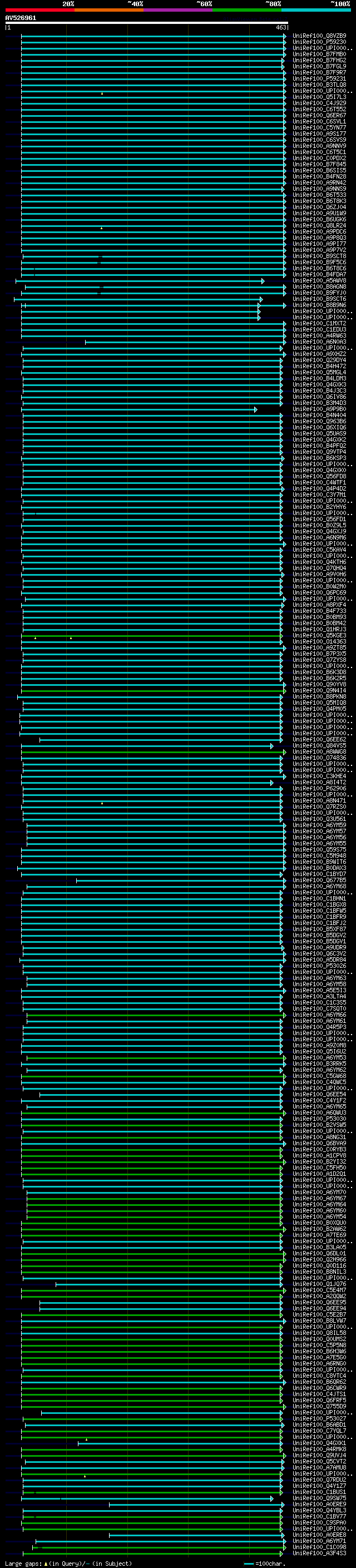Select hit UniRef100_O14363
The width and height of the screenshot is (356, 1568).
[x=319, y=641]
